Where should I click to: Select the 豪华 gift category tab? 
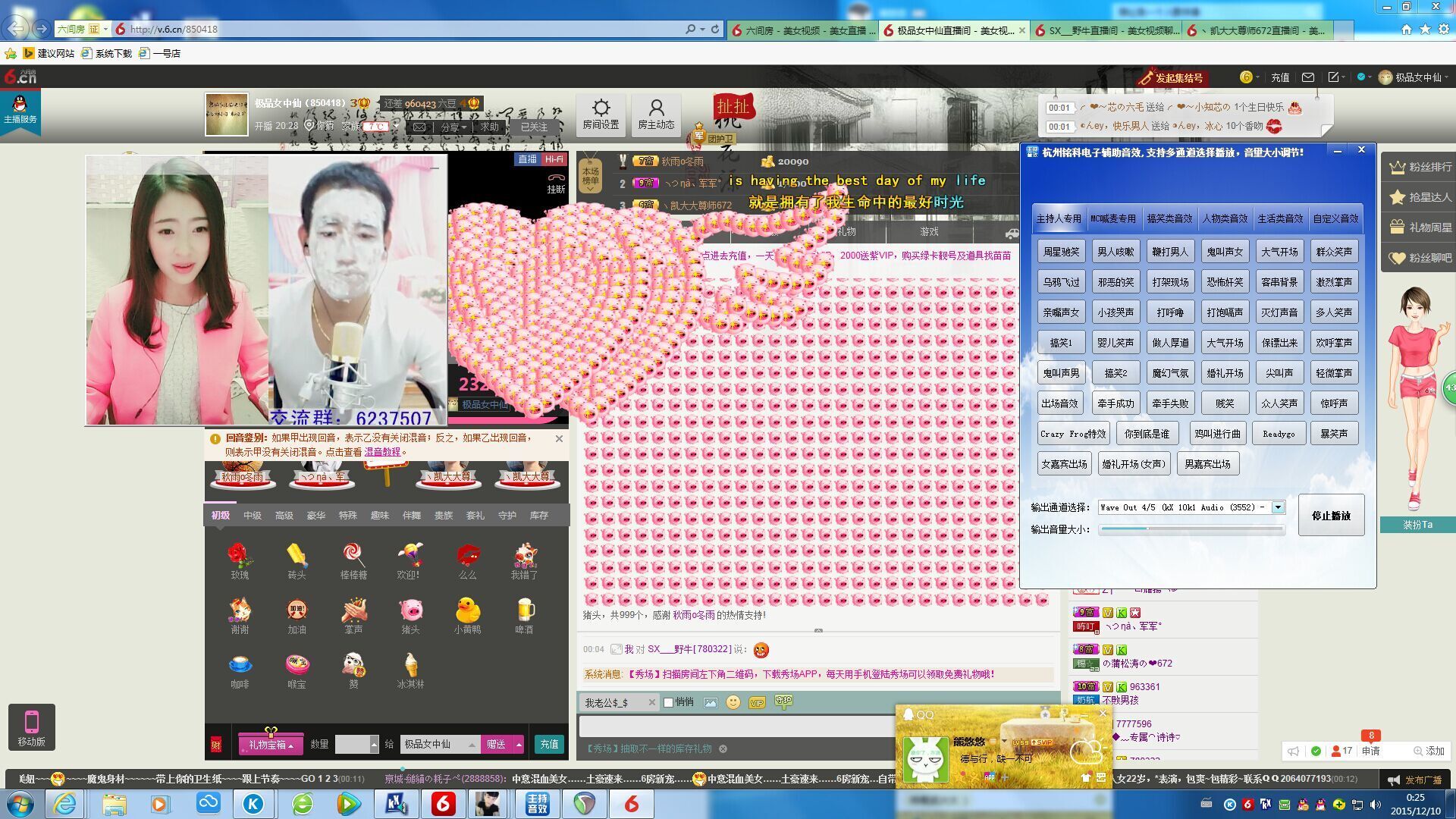click(x=316, y=516)
